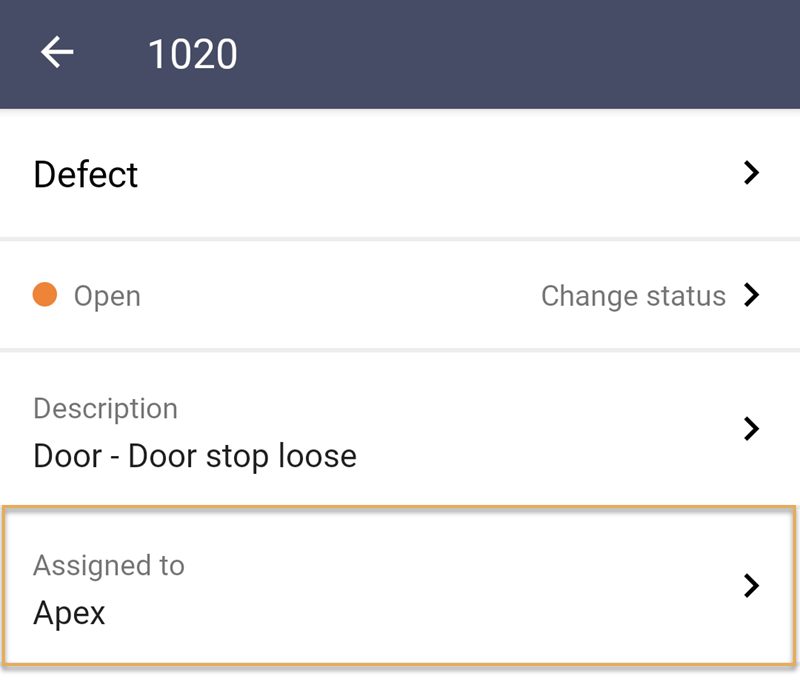This screenshot has height=693, width=800.
Task: Select the Open status label
Action: 107,296
